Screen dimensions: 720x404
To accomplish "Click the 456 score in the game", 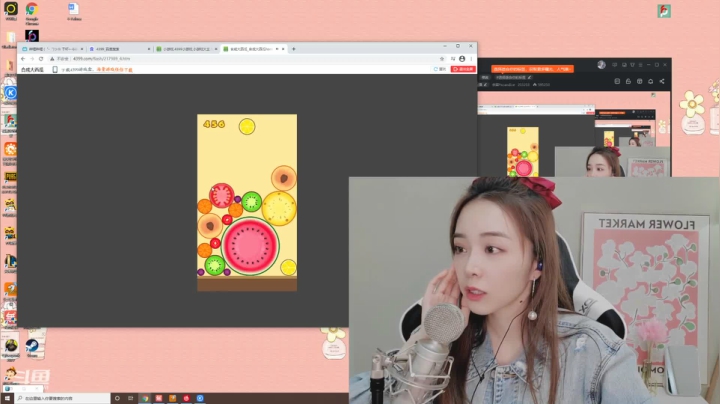I will (214, 124).
